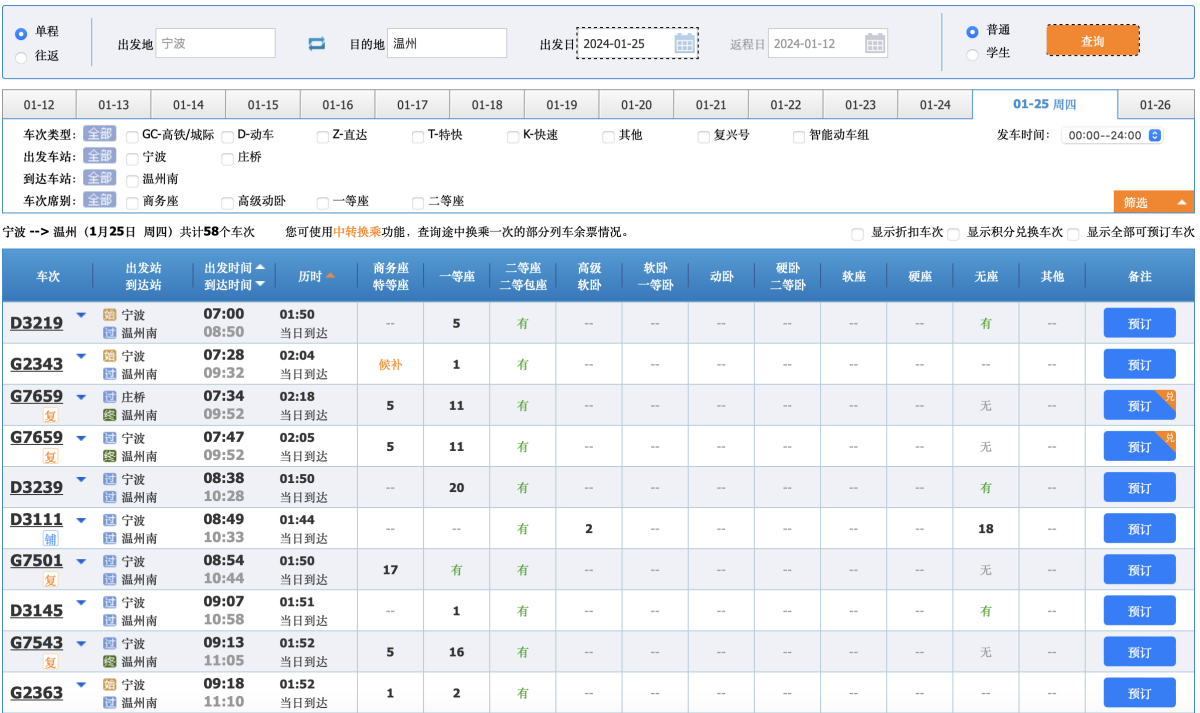The image size is (1200, 713).
Task: Expand details arrow for train D3239
Action: click(82, 480)
